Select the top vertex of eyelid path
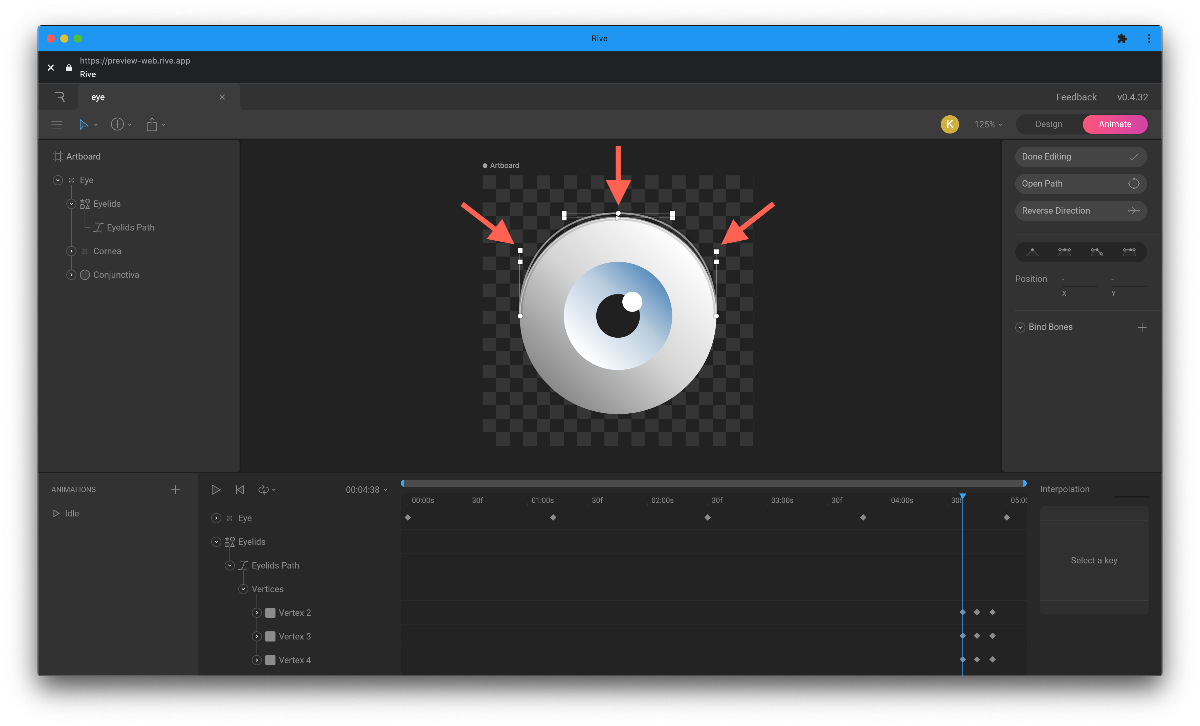 click(x=618, y=214)
